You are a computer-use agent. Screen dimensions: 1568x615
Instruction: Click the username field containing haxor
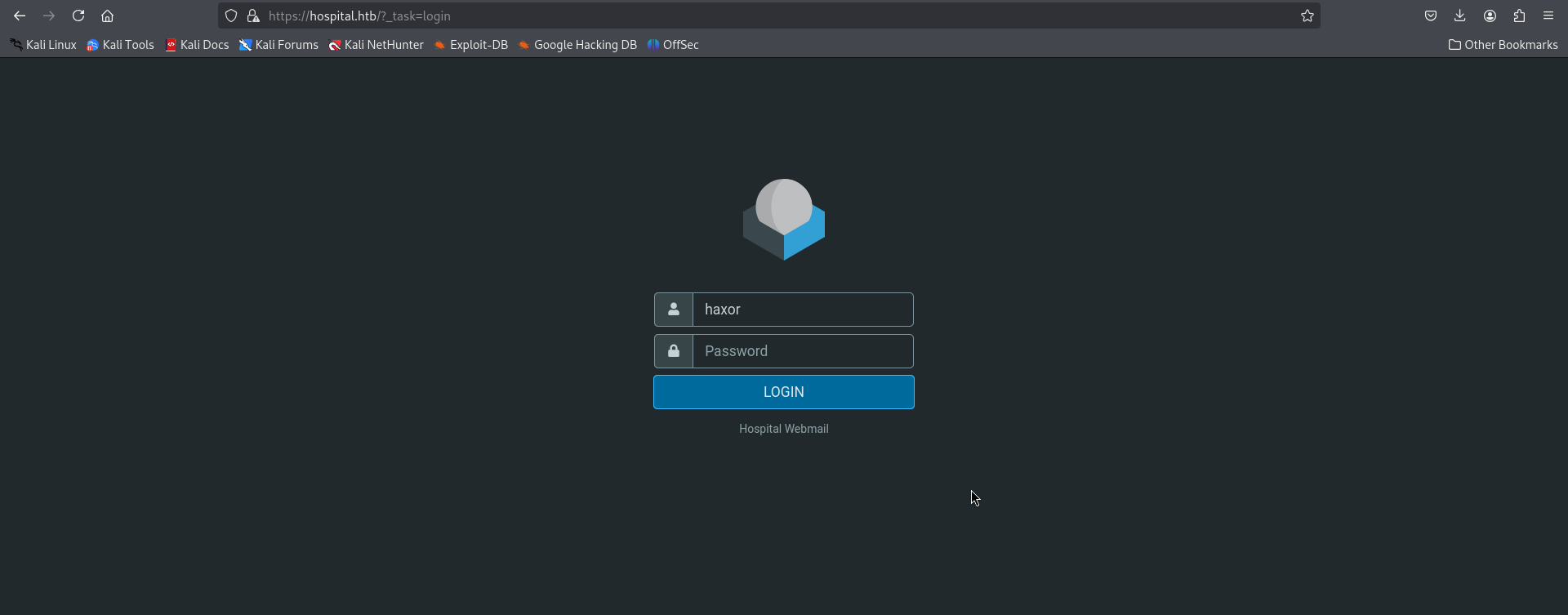802,310
